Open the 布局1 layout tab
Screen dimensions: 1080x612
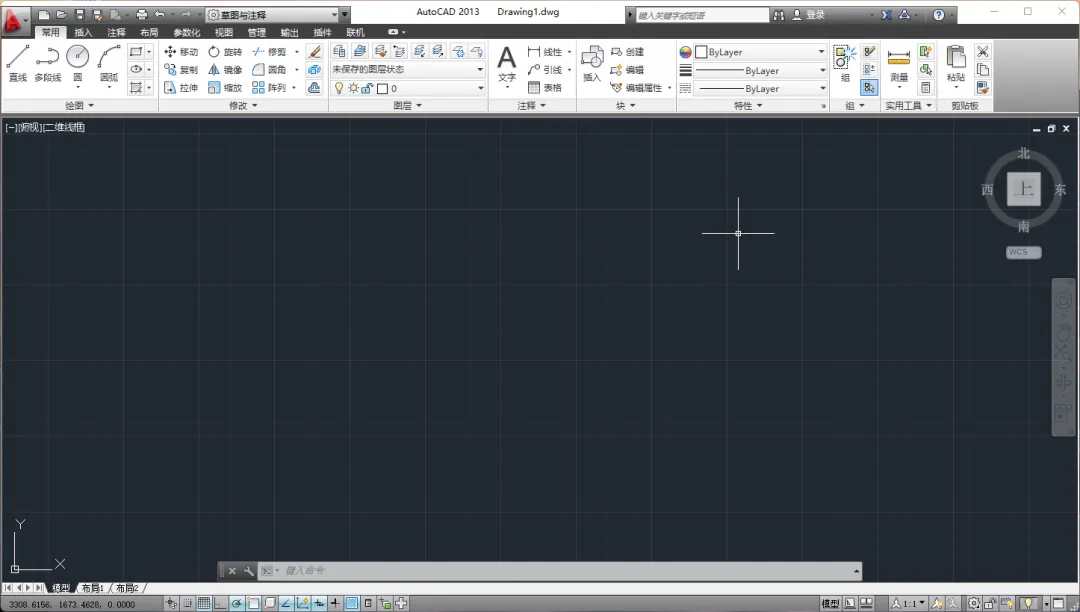(x=92, y=588)
